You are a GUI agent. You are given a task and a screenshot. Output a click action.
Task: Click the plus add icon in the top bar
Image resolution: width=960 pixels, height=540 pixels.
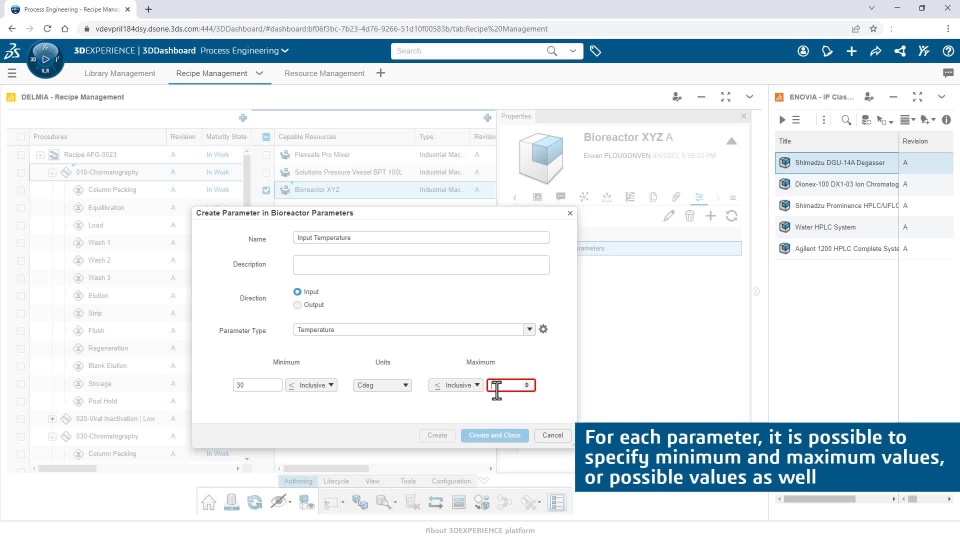click(x=852, y=51)
